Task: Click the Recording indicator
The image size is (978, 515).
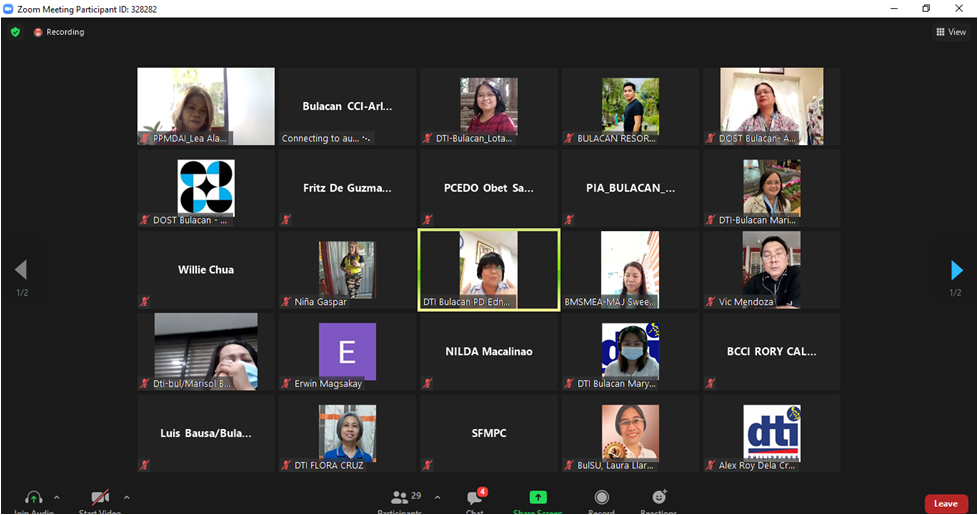Action: (x=59, y=32)
